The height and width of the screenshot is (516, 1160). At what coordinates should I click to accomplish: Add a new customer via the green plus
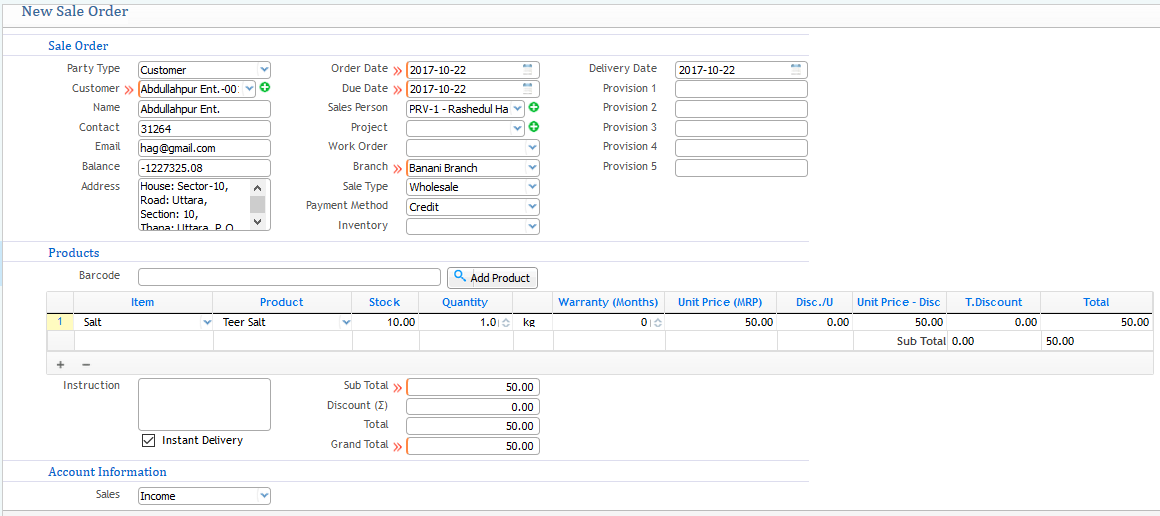[x=264, y=88]
